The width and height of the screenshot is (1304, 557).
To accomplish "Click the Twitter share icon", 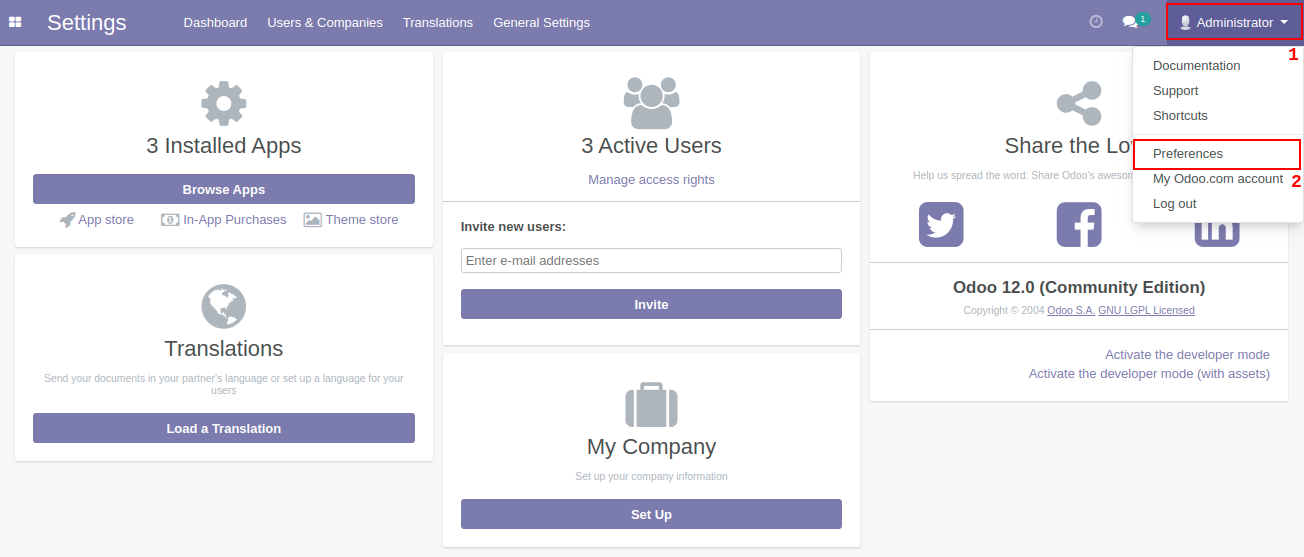I will pyautogui.click(x=941, y=224).
